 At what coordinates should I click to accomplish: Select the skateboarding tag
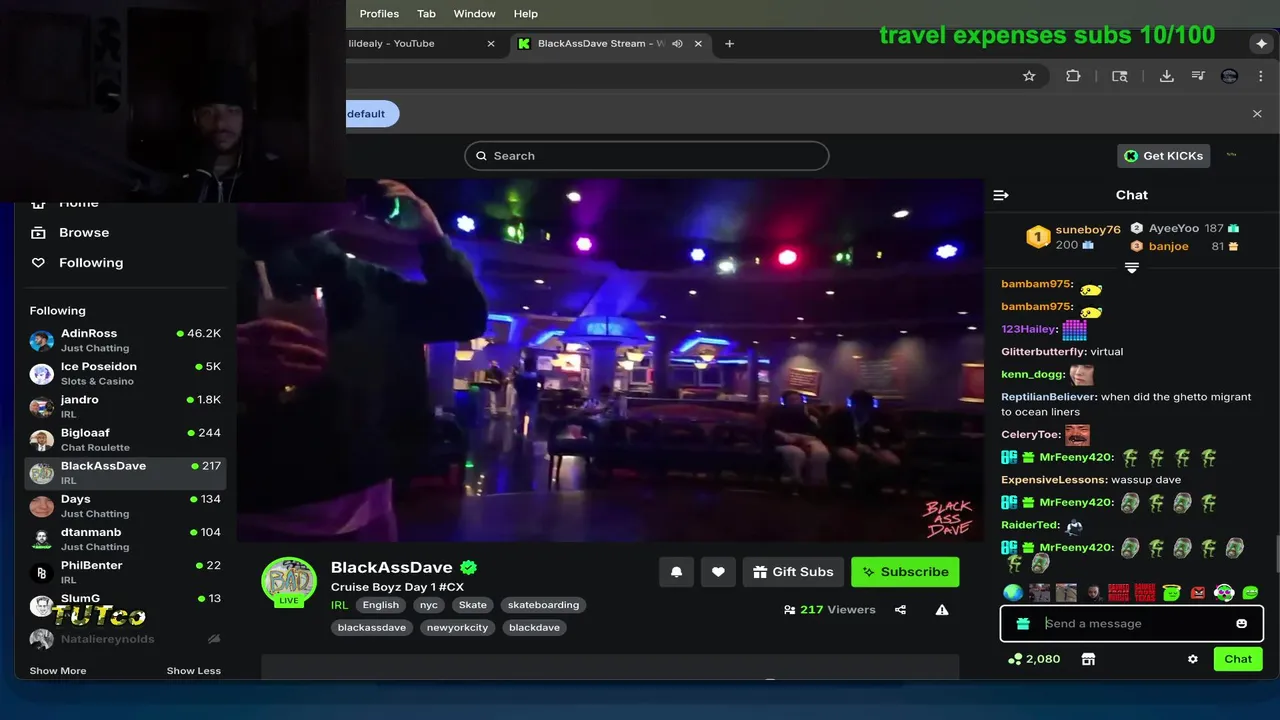coord(543,605)
